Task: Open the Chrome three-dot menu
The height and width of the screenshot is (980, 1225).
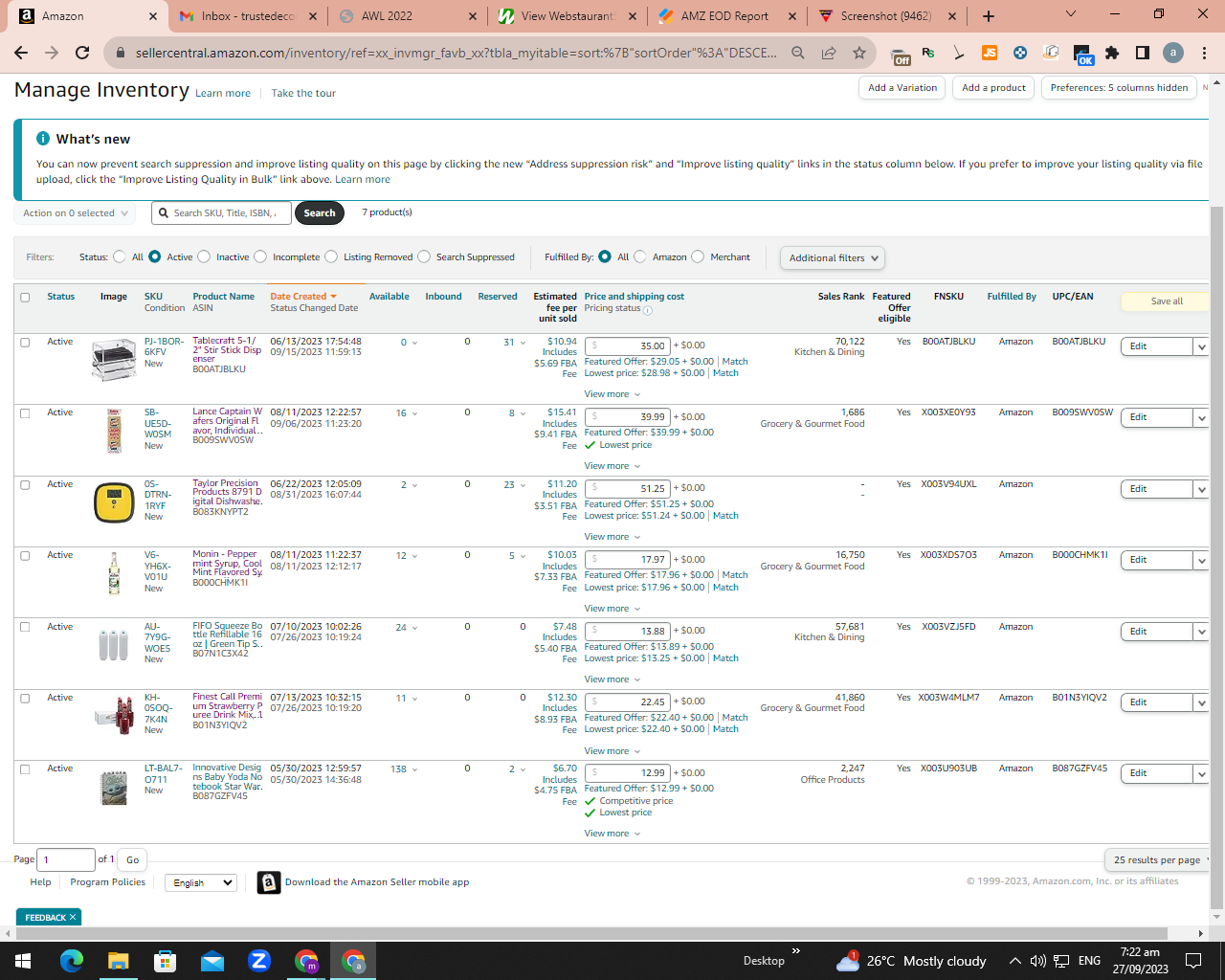Action: (1204, 53)
